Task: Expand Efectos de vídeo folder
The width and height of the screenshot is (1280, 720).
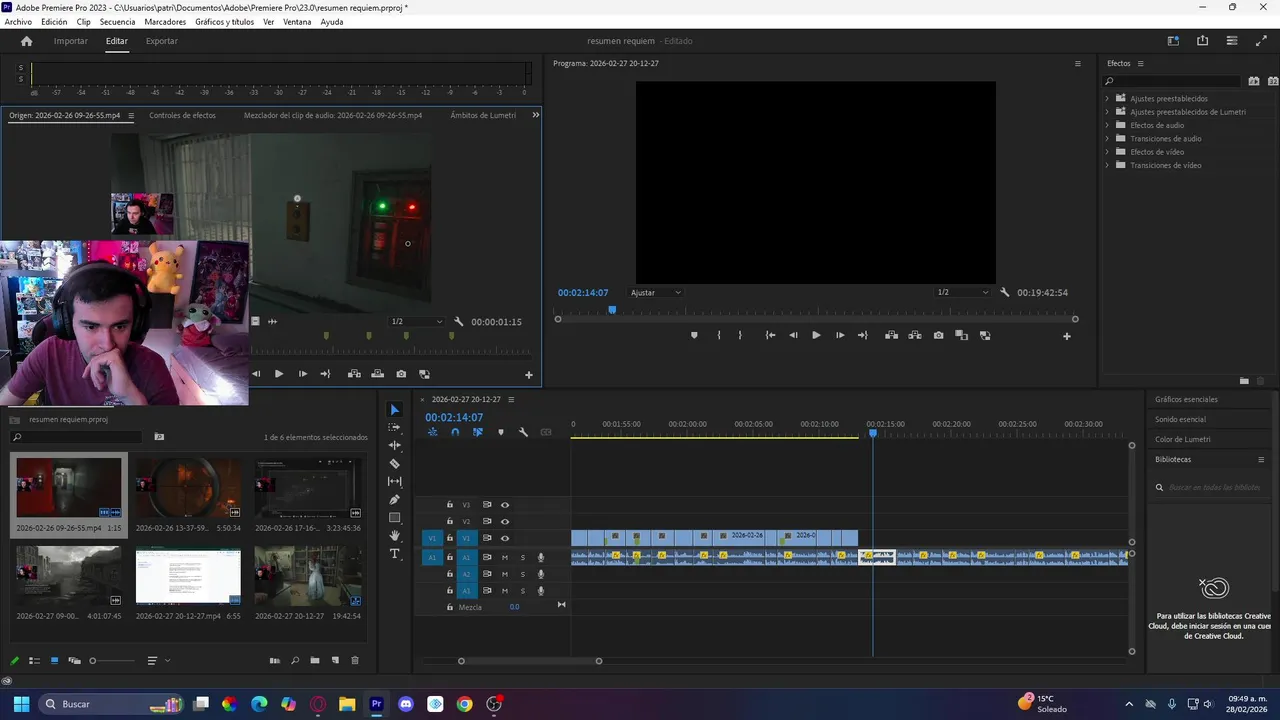Action: click(x=1107, y=152)
